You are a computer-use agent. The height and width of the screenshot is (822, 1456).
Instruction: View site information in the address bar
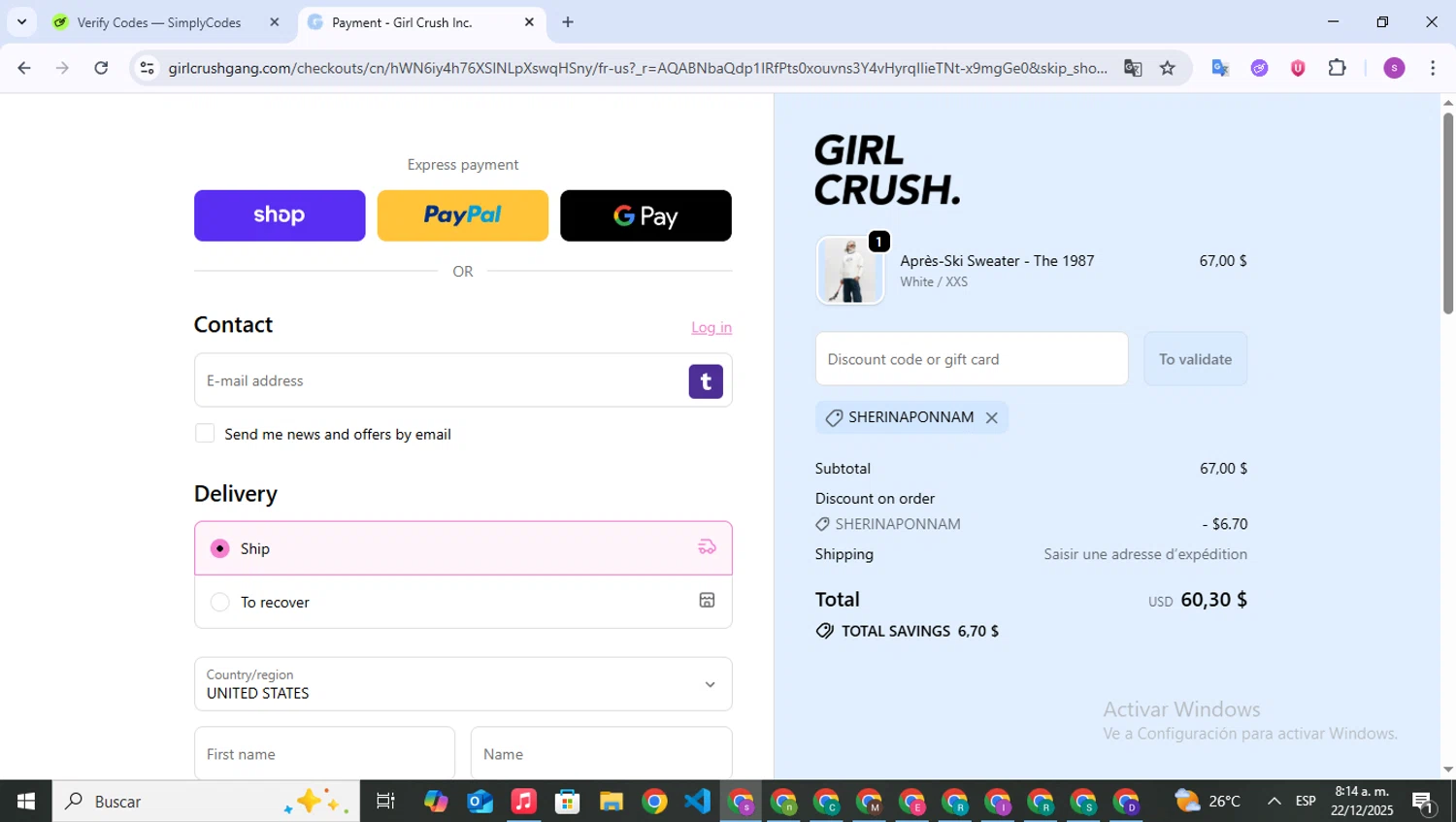point(147,68)
